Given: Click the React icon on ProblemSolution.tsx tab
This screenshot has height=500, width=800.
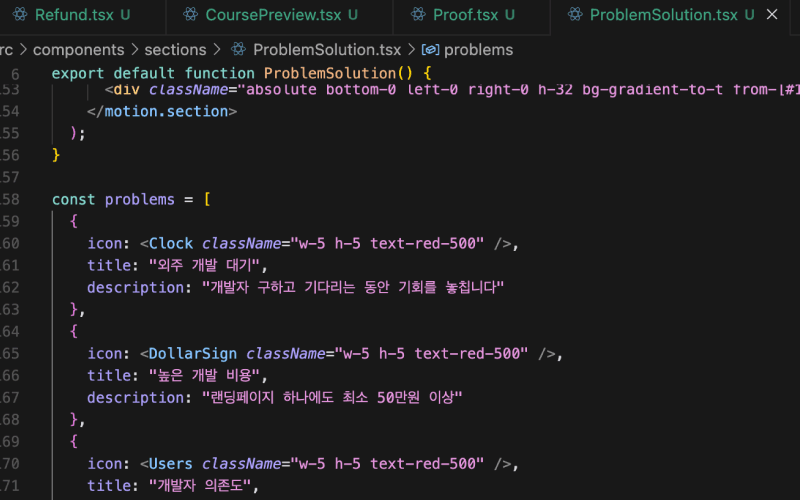Looking at the screenshot, I should tap(574, 15).
